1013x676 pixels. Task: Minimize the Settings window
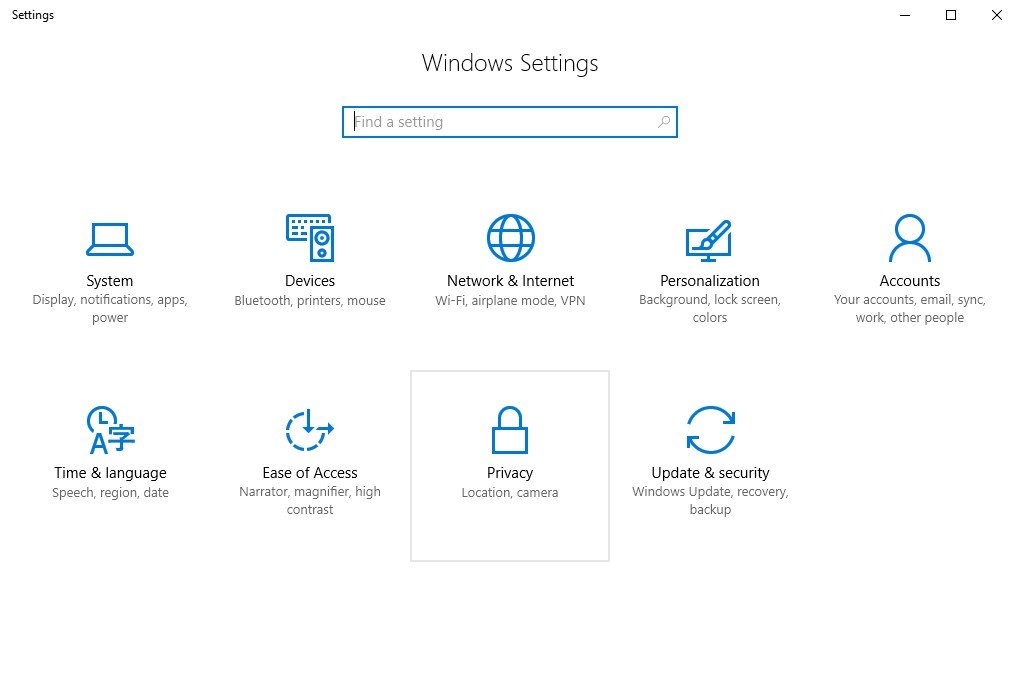tap(905, 15)
